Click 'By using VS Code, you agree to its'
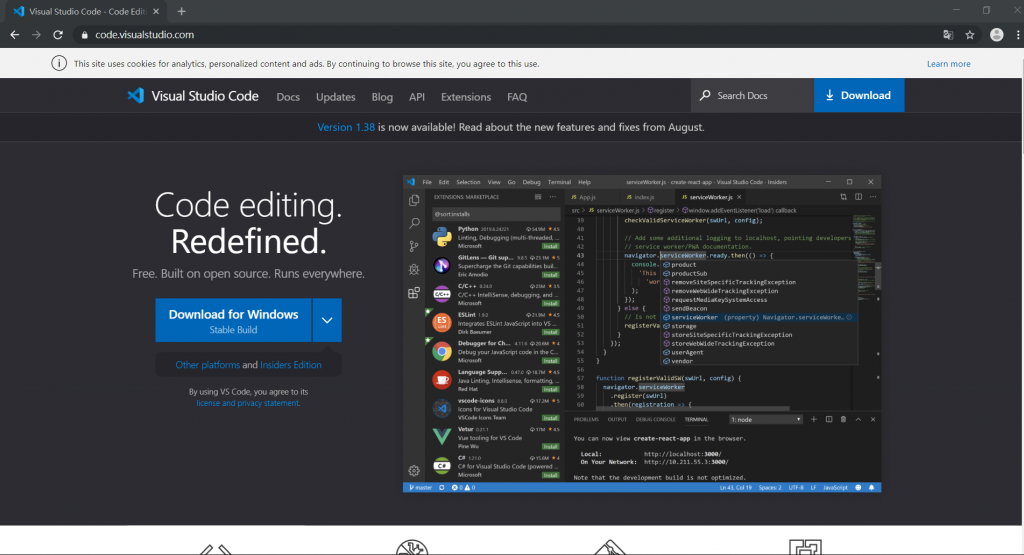Viewport: 1024px width, 555px height. 248,392
